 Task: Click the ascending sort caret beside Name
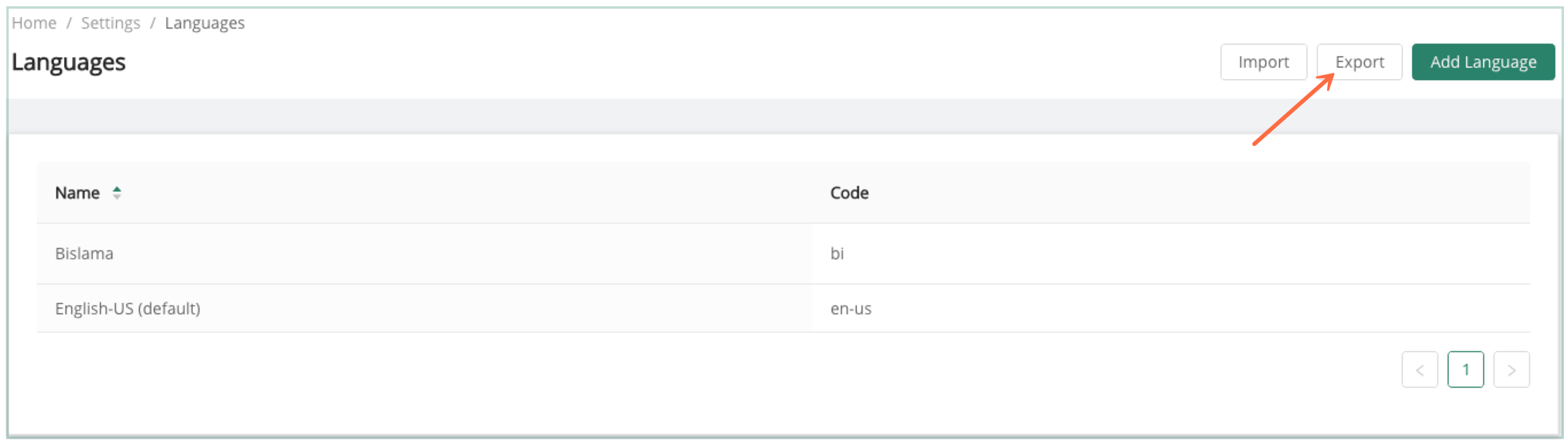coord(117,189)
